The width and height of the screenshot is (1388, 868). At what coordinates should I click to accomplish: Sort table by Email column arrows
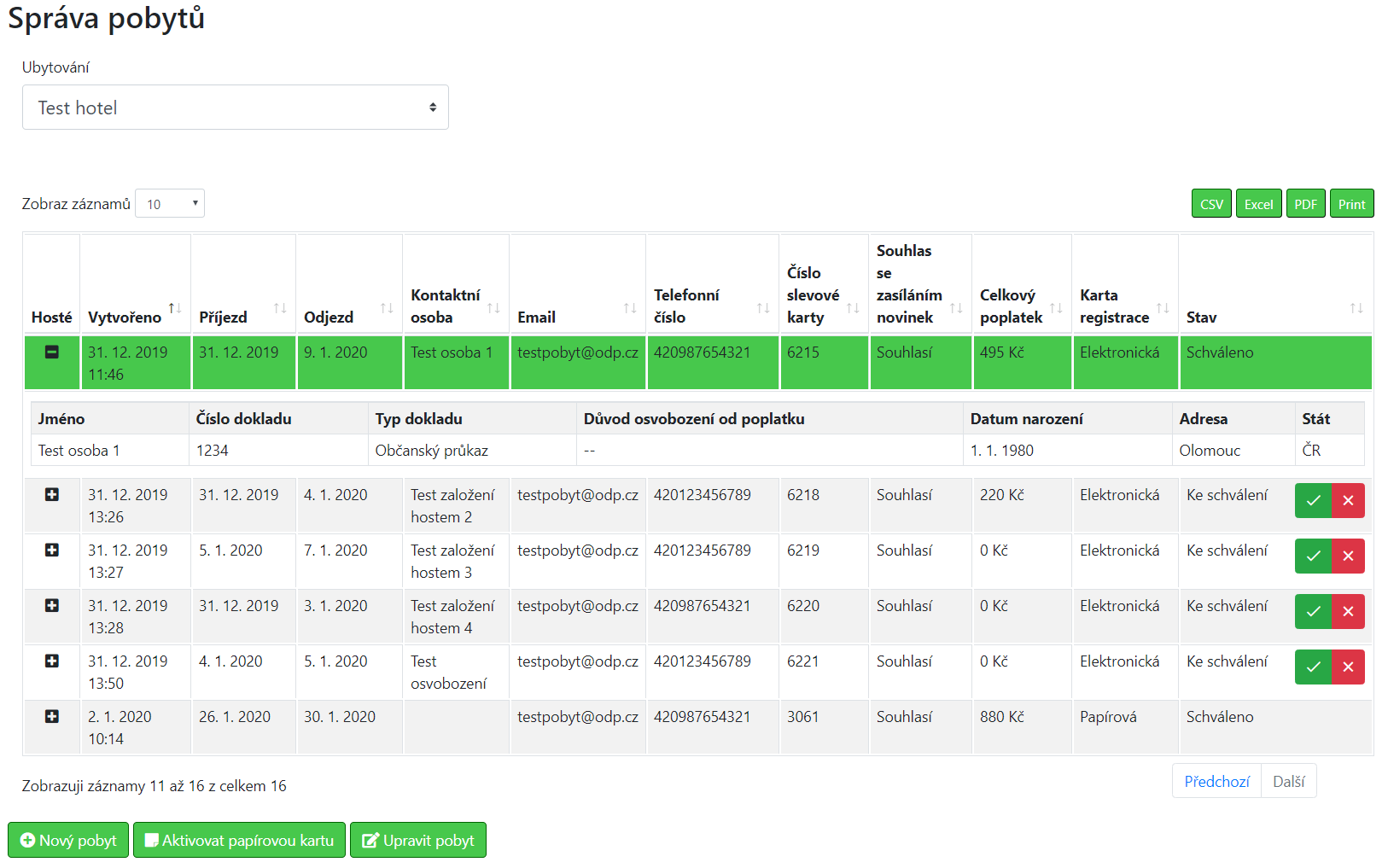630,308
